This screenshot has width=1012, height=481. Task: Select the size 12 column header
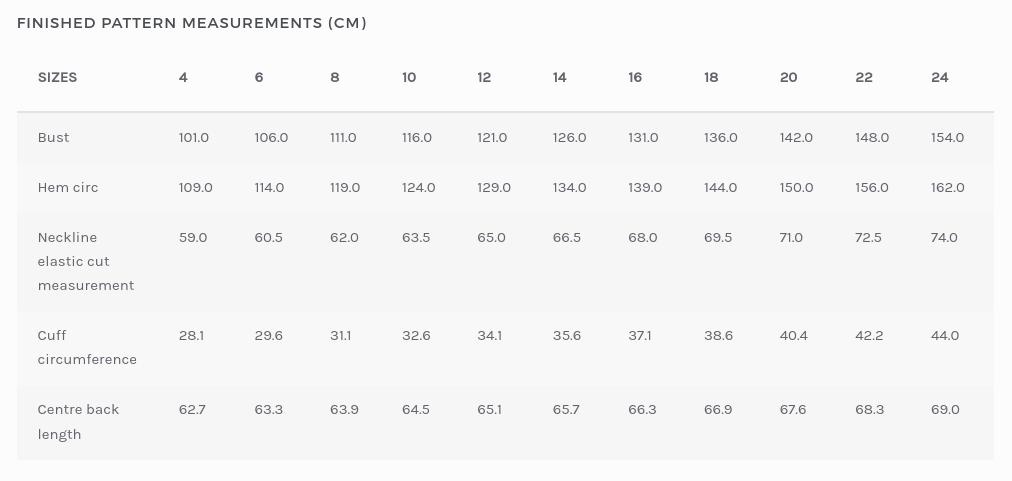pos(484,77)
